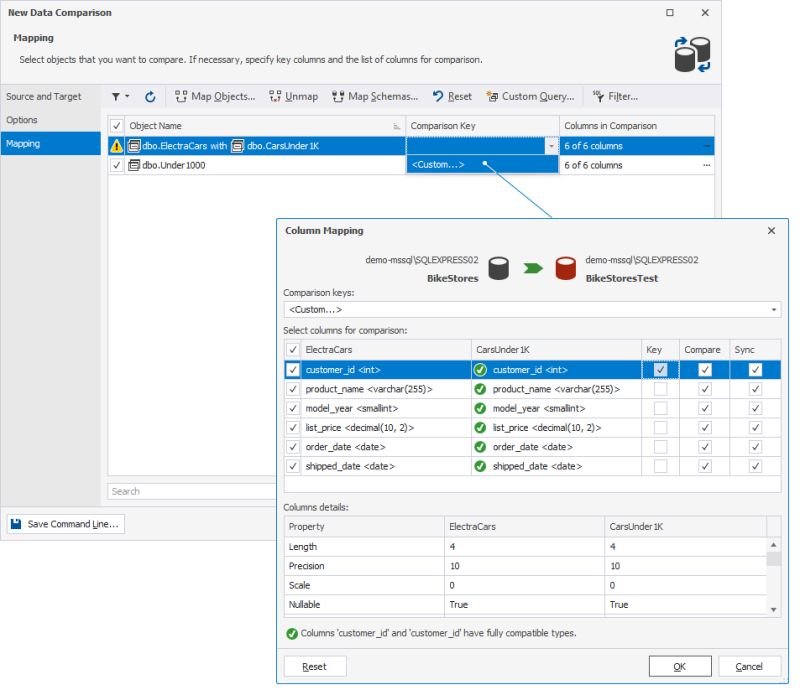This screenshot has height=690, width=800.
Task: Select Source and Target in the left pane
Action: tap(46, 96)
